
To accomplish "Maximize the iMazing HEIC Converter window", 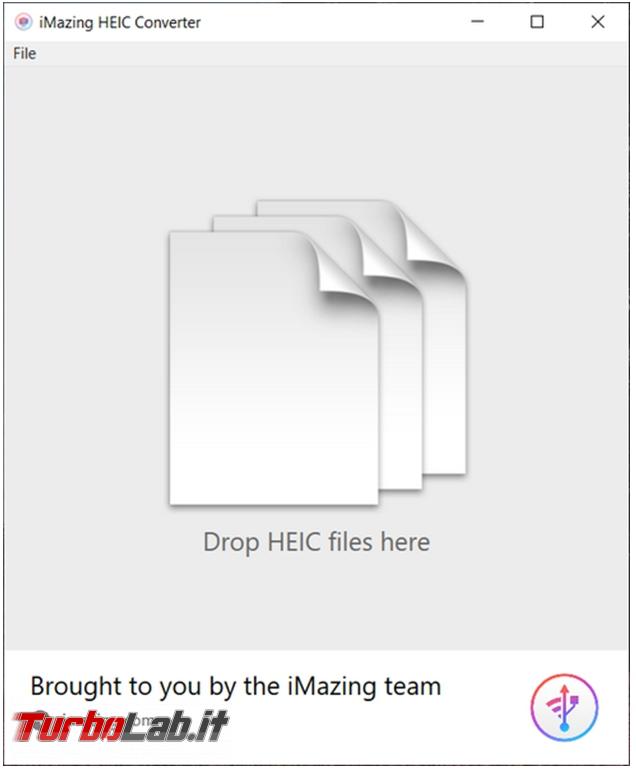I will click(x=537, y=22).
